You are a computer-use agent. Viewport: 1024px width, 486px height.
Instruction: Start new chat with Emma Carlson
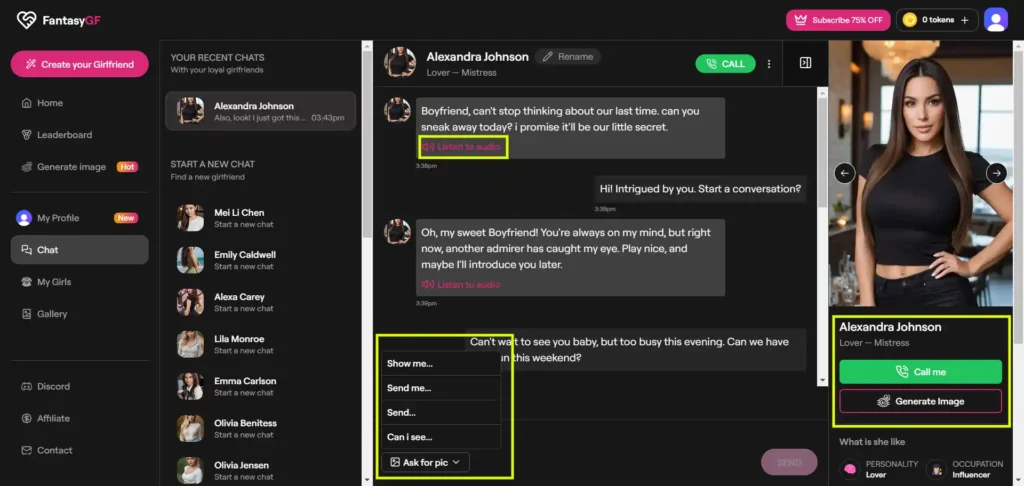[x=260, y=386]
